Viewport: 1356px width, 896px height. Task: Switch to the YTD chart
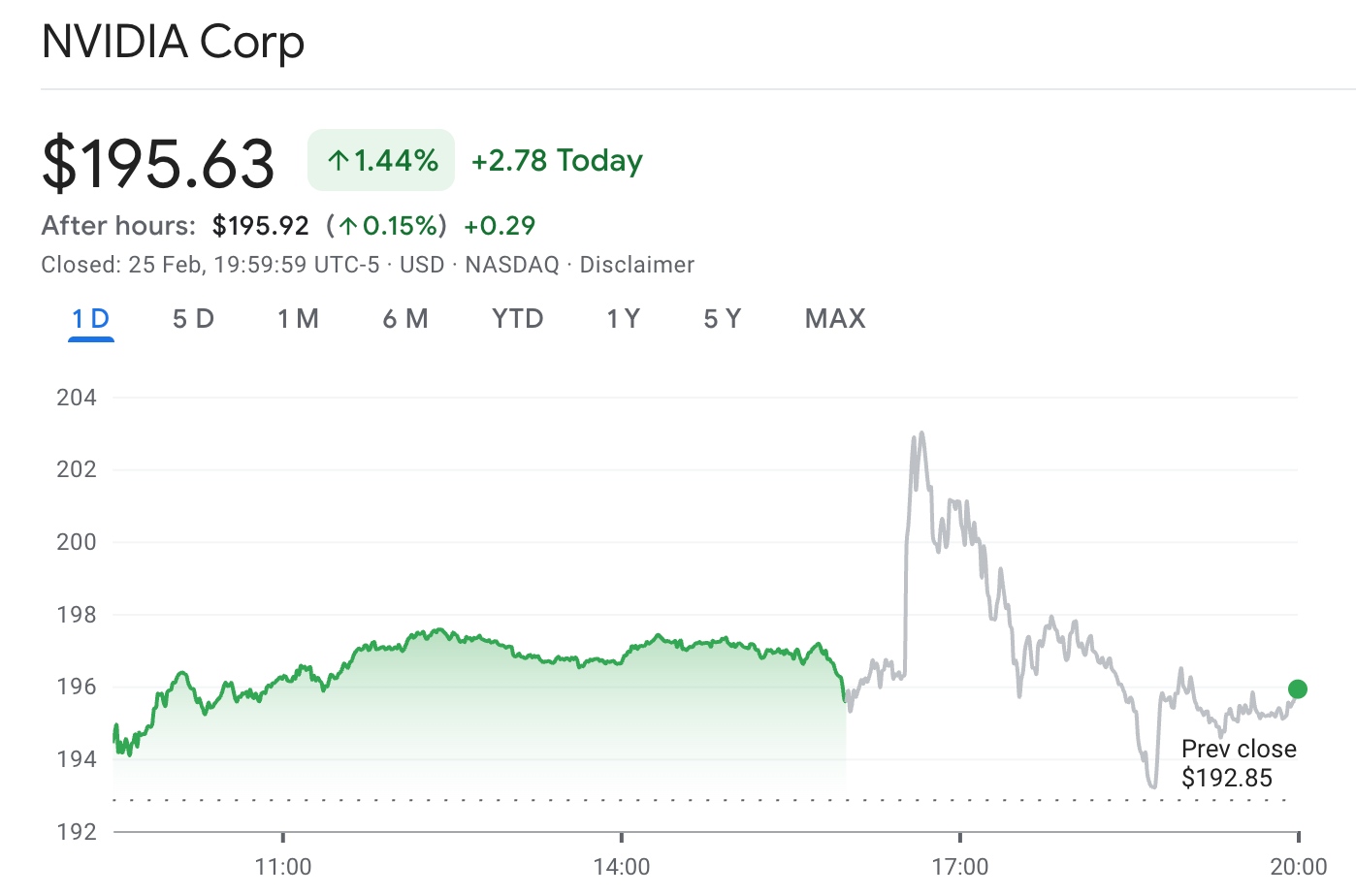(x=517, y=318)
